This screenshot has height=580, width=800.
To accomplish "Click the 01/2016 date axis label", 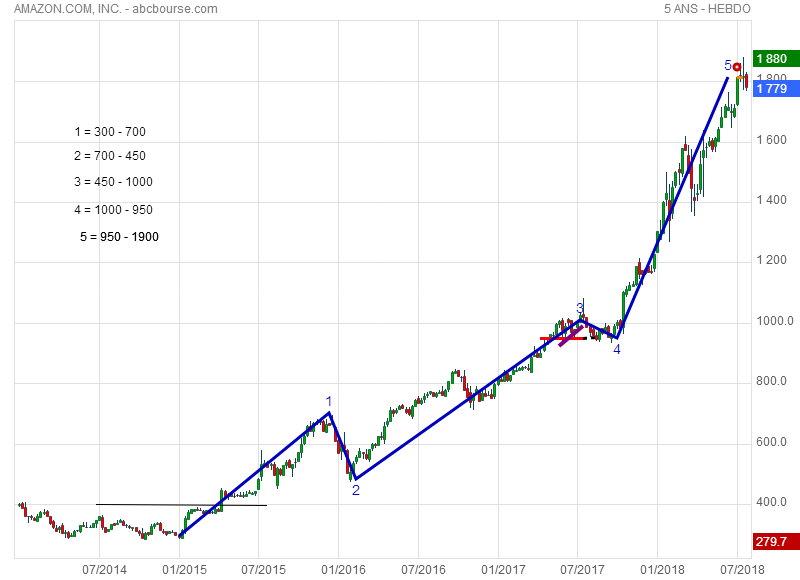I will click(343, 569).
